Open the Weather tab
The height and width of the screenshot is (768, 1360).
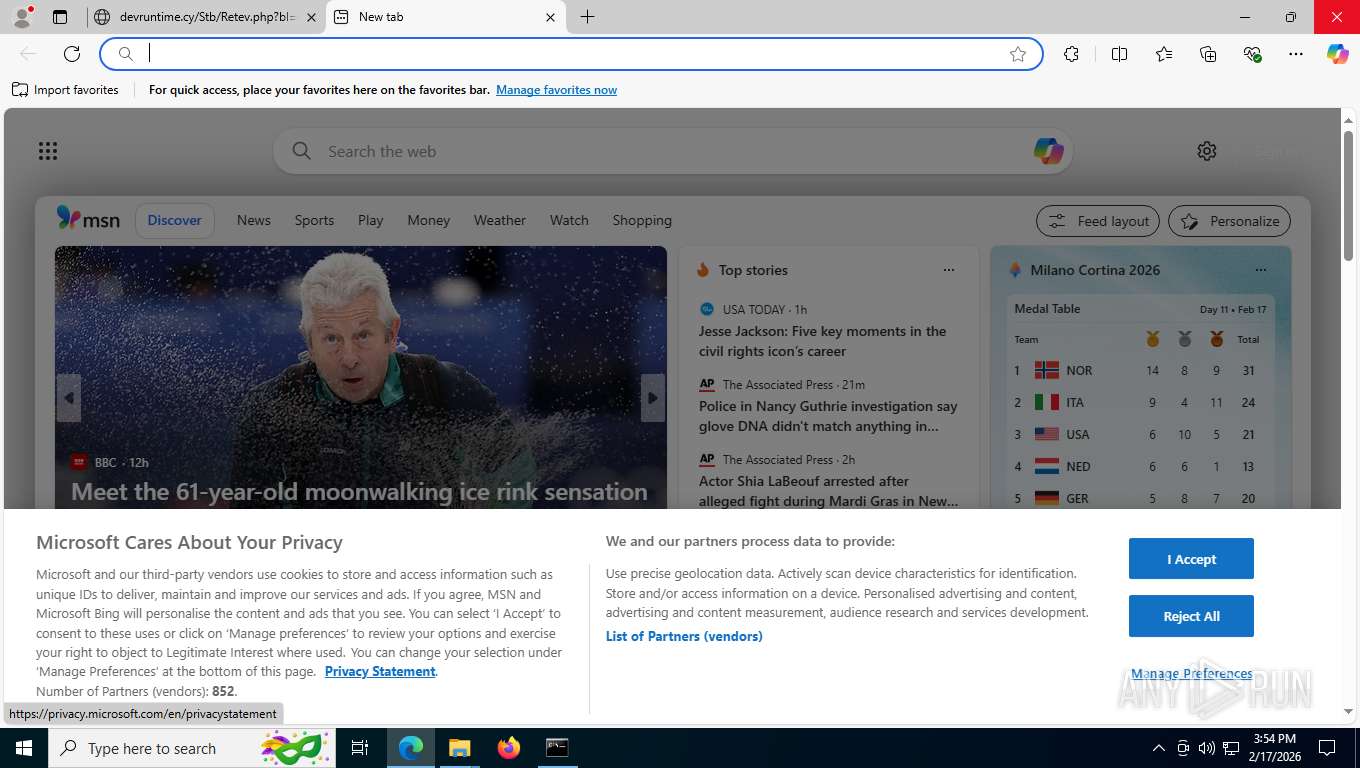(x=500, y=220)
